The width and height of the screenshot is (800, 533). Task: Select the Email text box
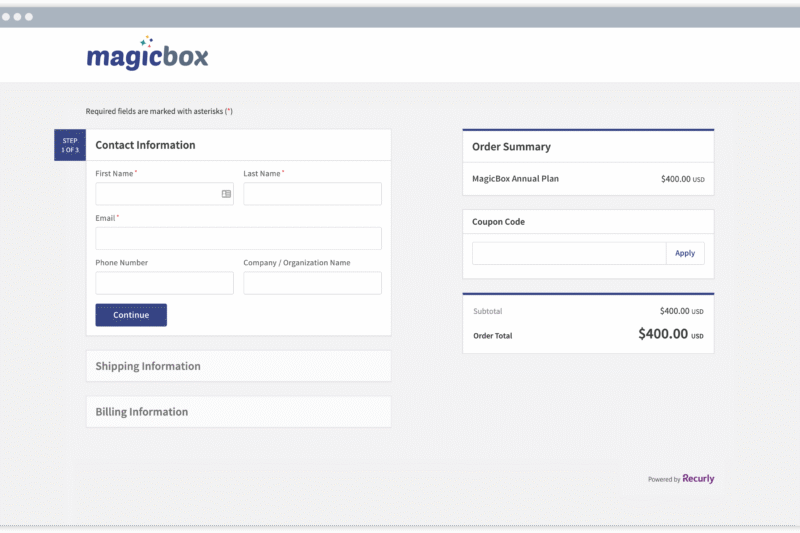[x=238, y=238]
